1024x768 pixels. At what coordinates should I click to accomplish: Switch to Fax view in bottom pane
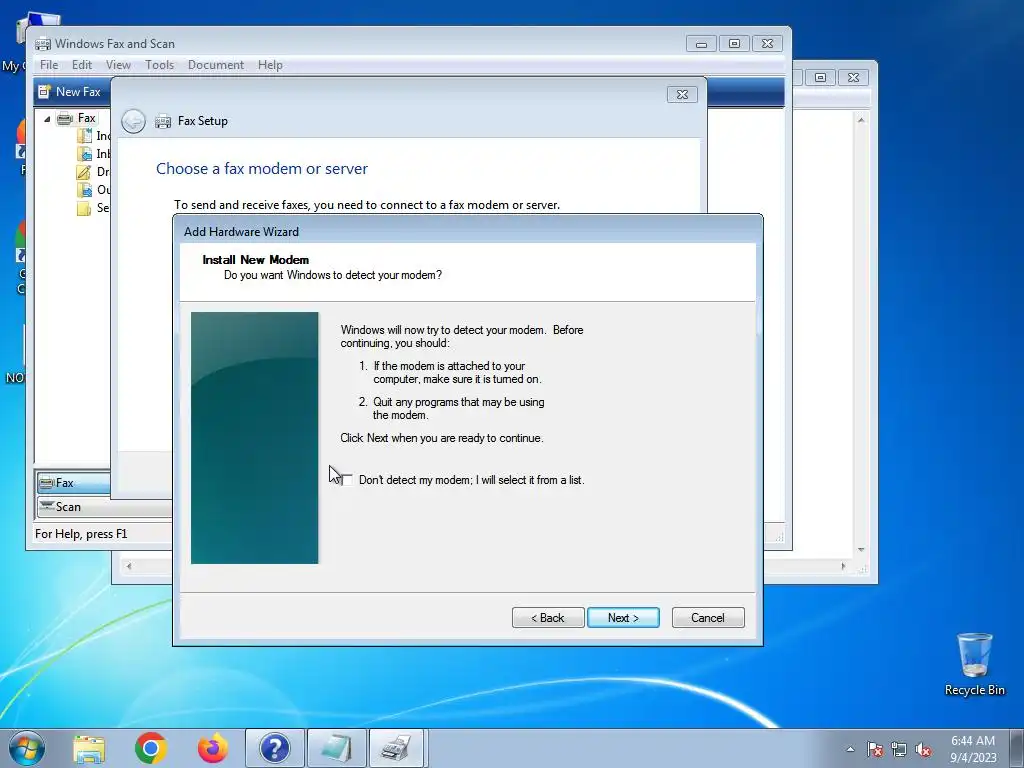(x=73, y=483)
